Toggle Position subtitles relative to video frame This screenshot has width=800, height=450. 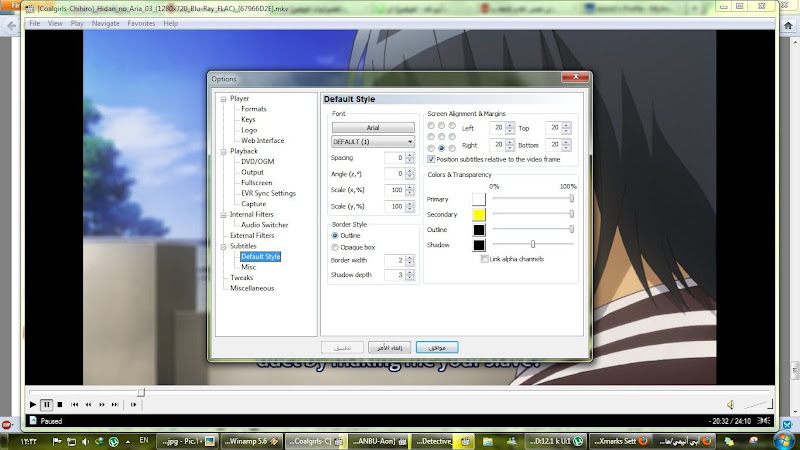[431, 160]
